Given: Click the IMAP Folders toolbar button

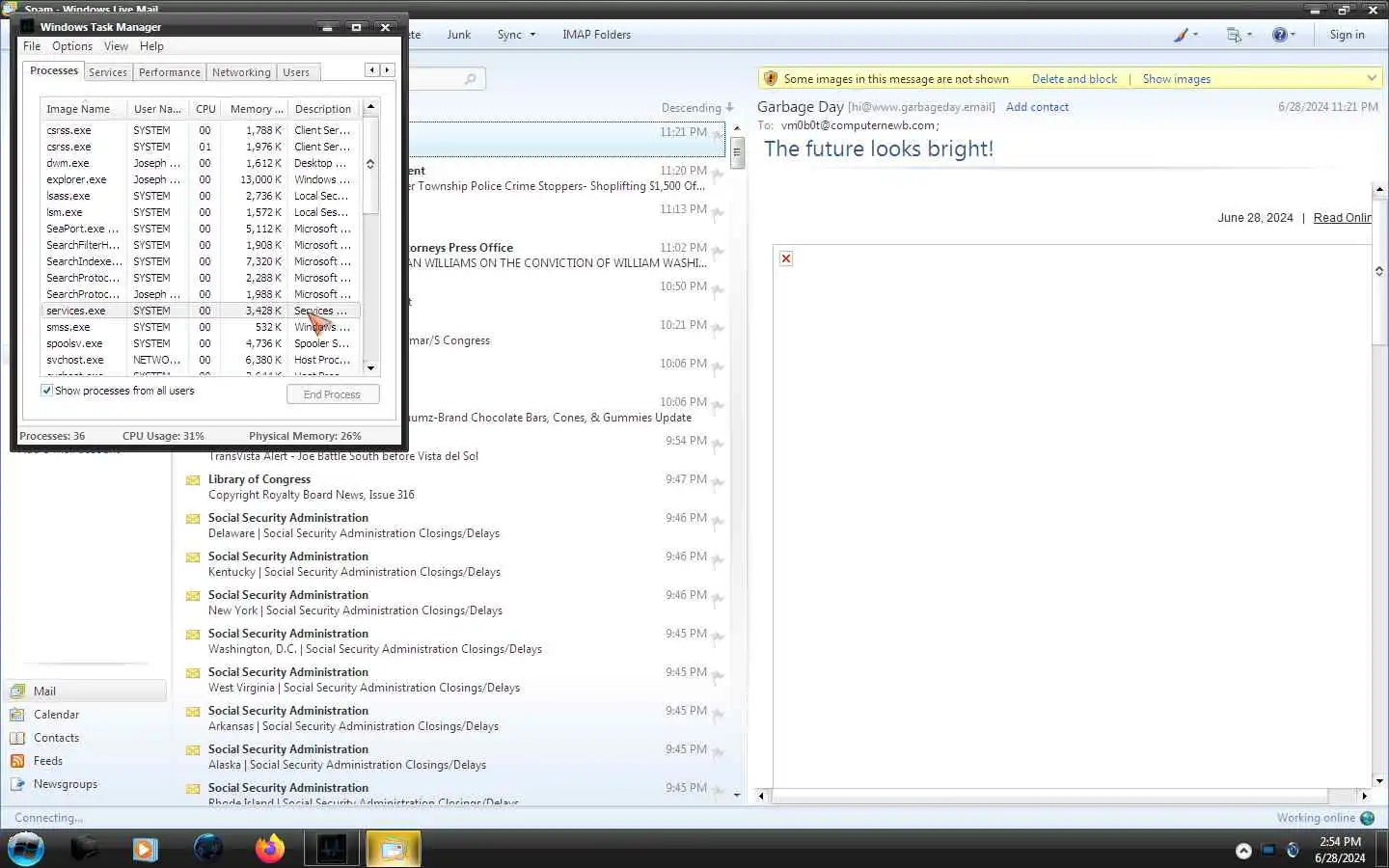Looking at the screenshot, I should 596,35.
